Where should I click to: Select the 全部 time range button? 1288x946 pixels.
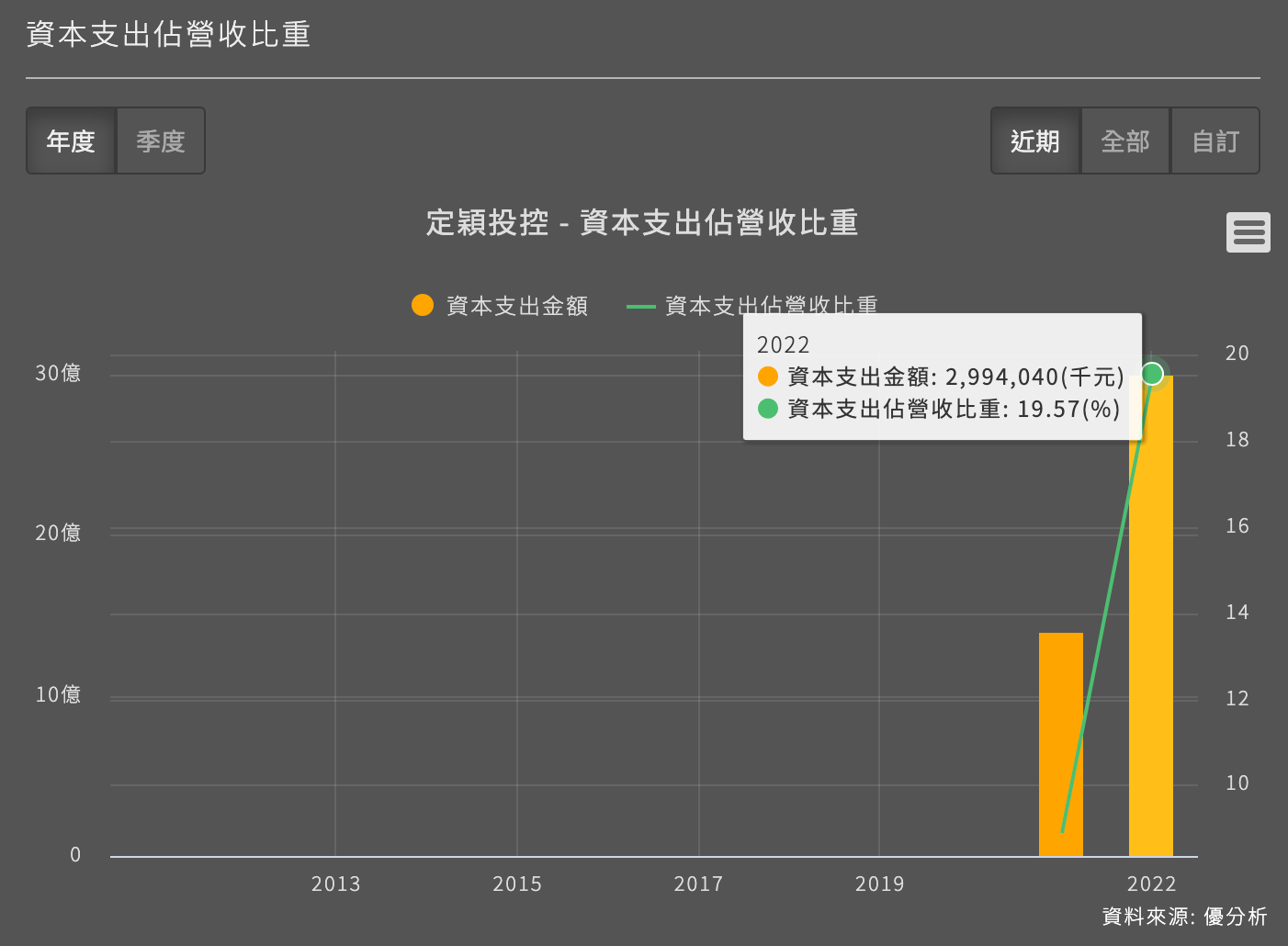pos(1124,141)
